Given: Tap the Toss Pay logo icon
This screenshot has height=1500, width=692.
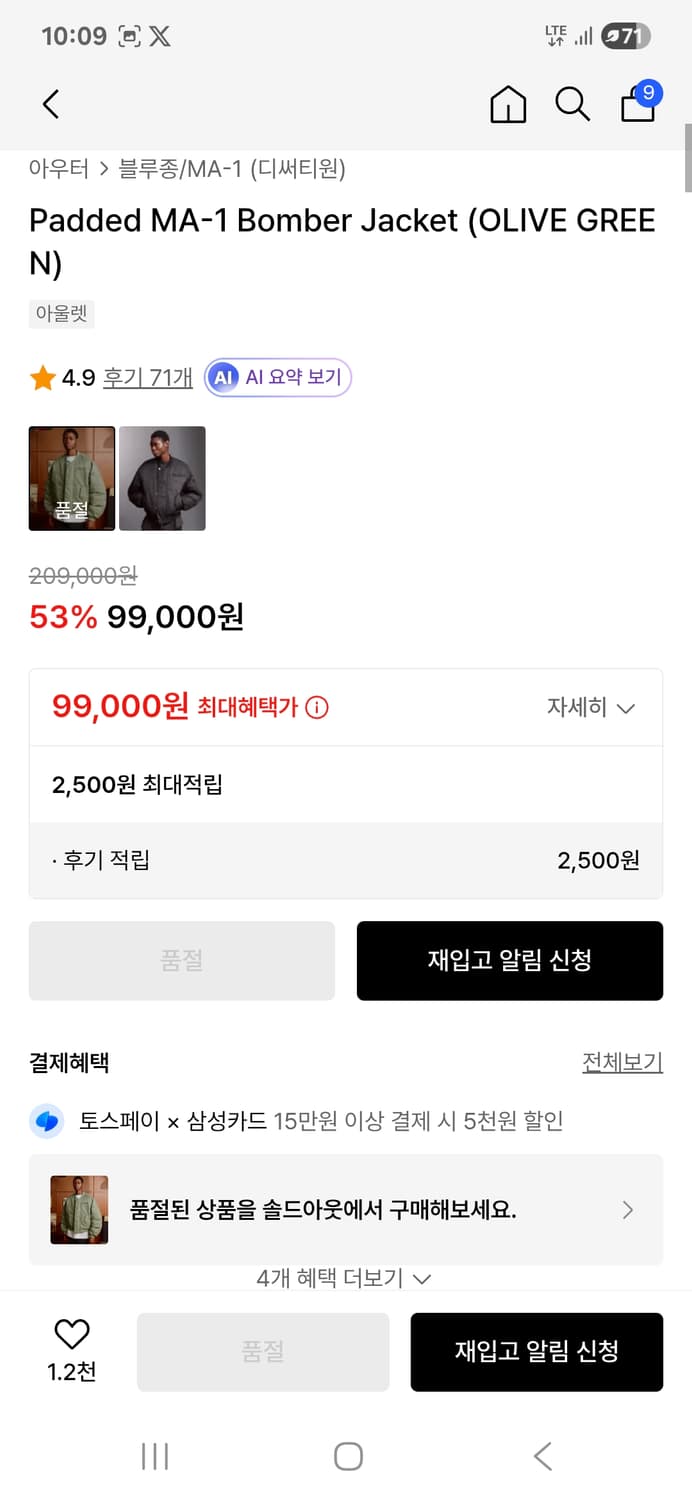Looking at the screenshot, I should click(x=46, y=1122).
